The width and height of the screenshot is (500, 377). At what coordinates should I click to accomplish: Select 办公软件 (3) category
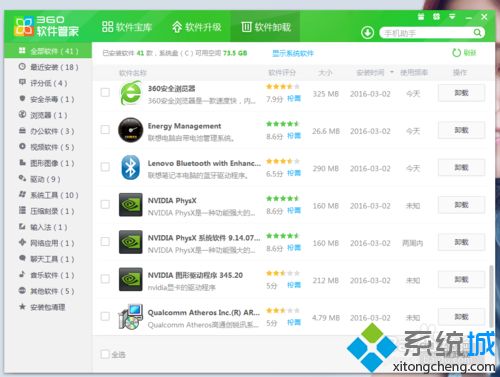(48, 131)
